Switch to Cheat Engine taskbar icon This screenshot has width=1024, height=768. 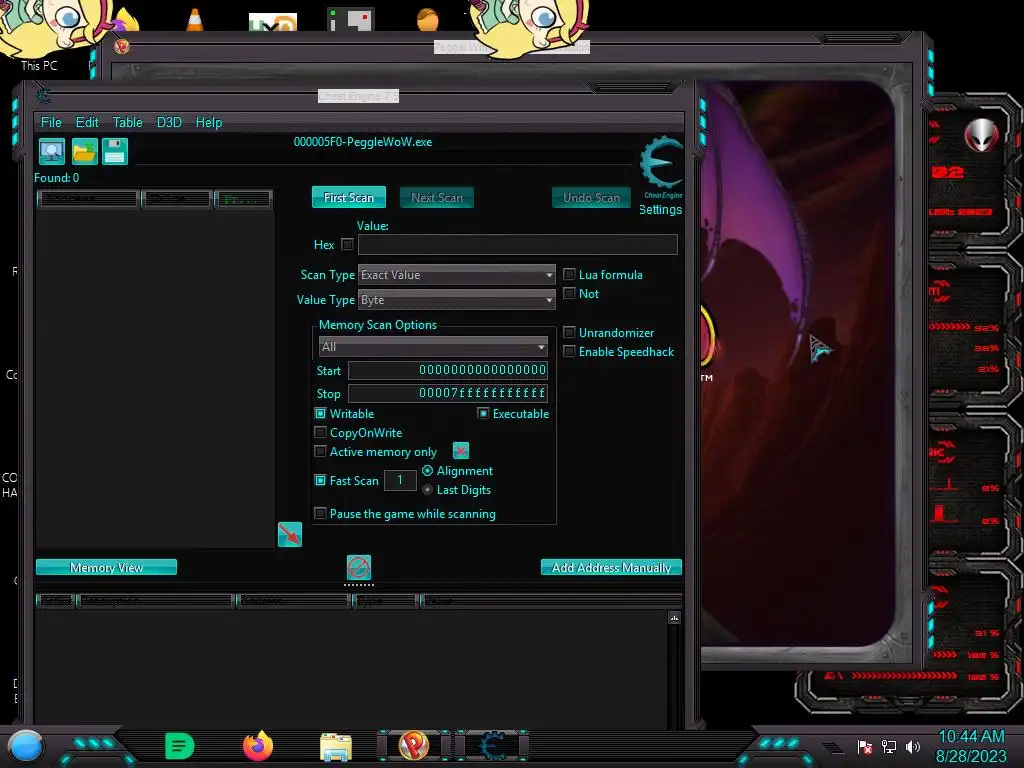tap(493, 746)
